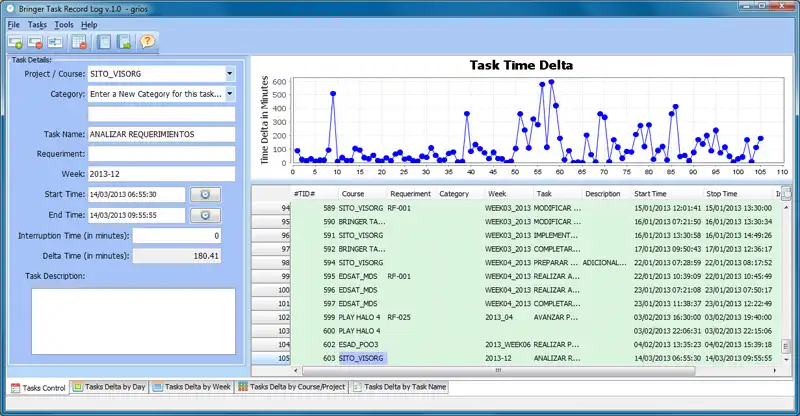Click the ADICIONAL... description cell
Viewport: 800px width, 416px height.
coord(606,263)
